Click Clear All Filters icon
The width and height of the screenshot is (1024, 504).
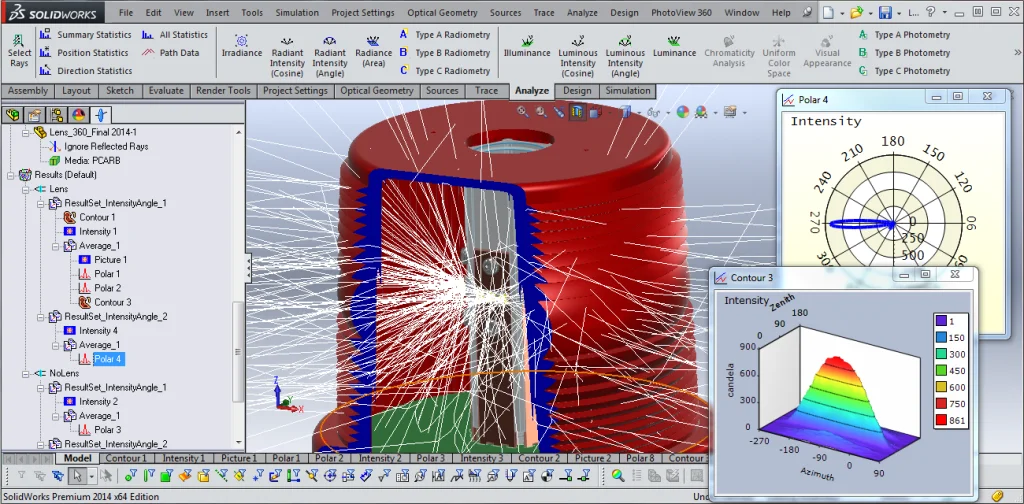[x=40, y=476]
